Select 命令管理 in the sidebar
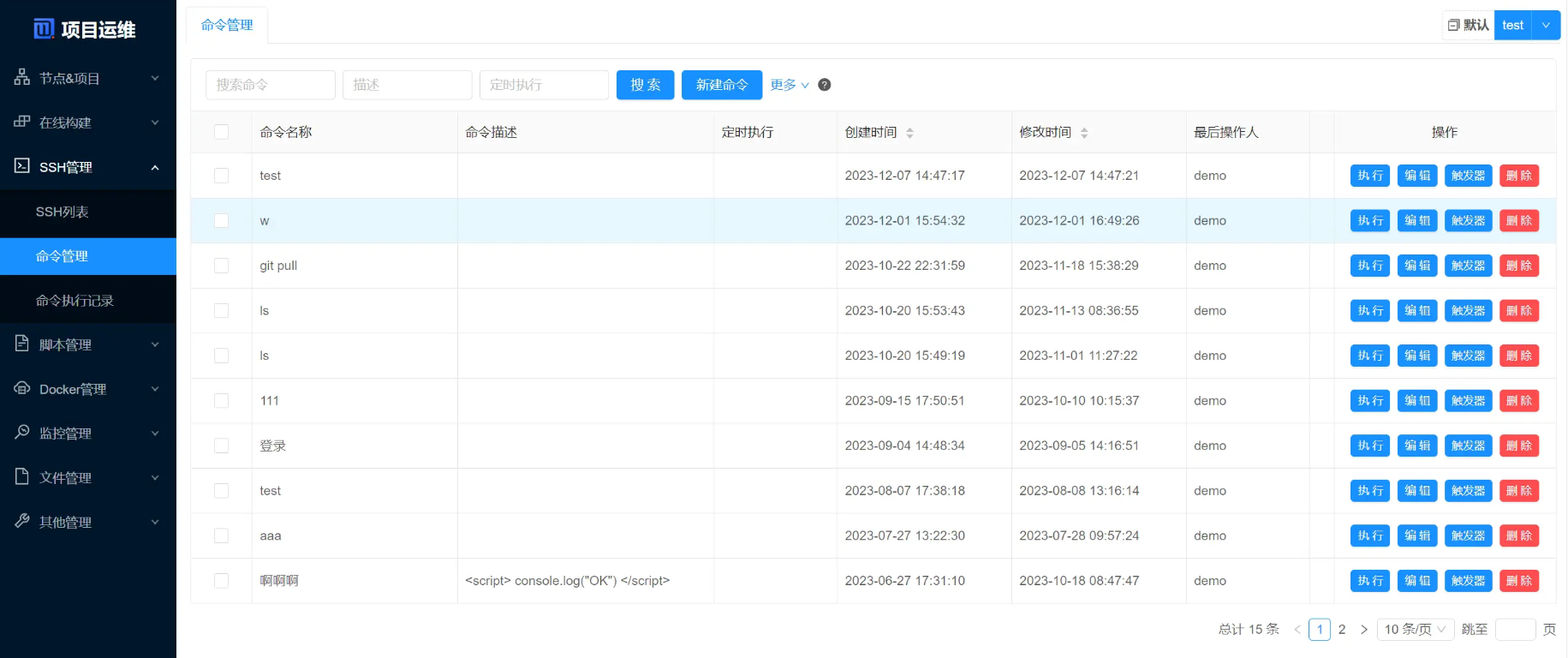 (88, 256)
